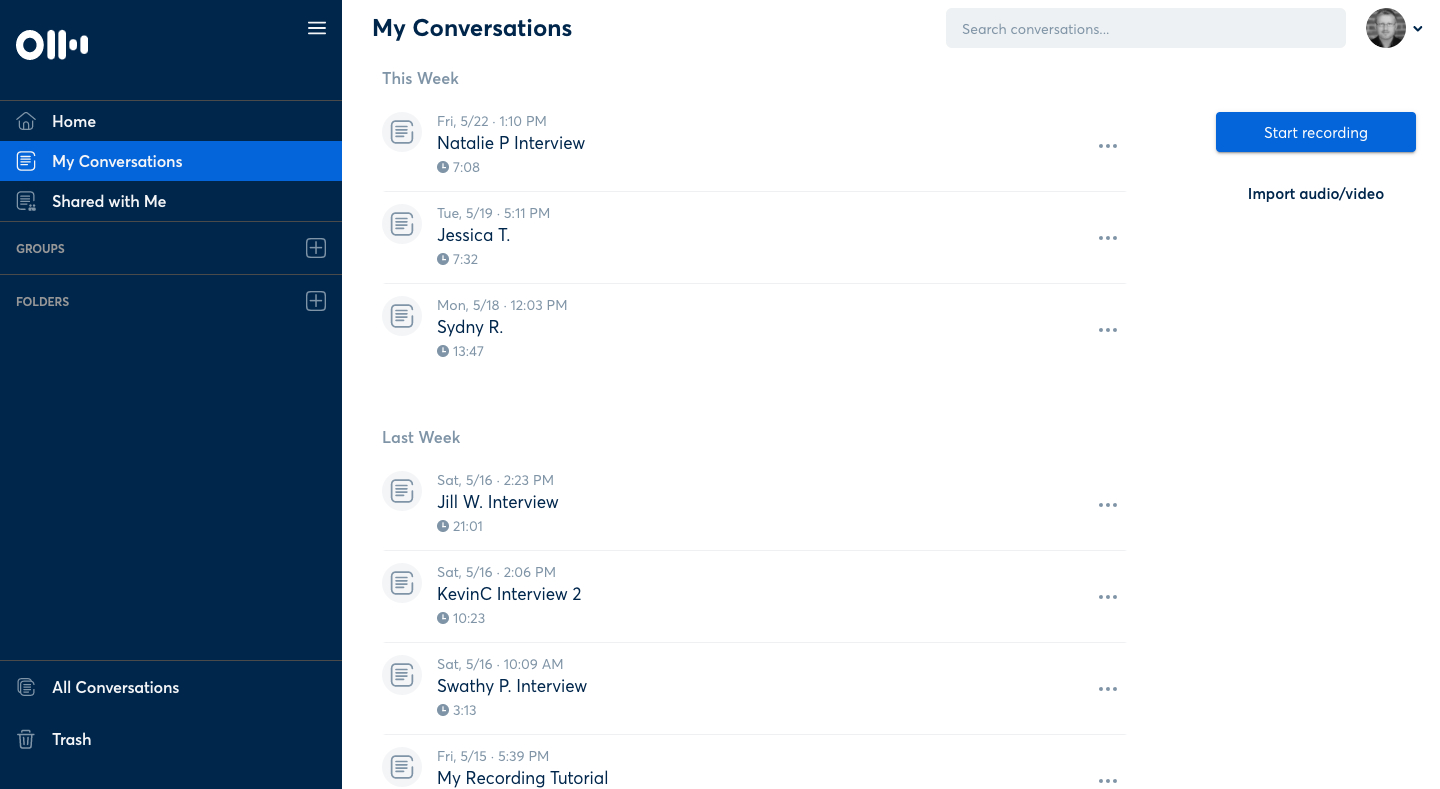Click the Otter logo in the sidebar
This screenshot has height=789, width=1440.
pyautogui.click(x=52, y=45)
